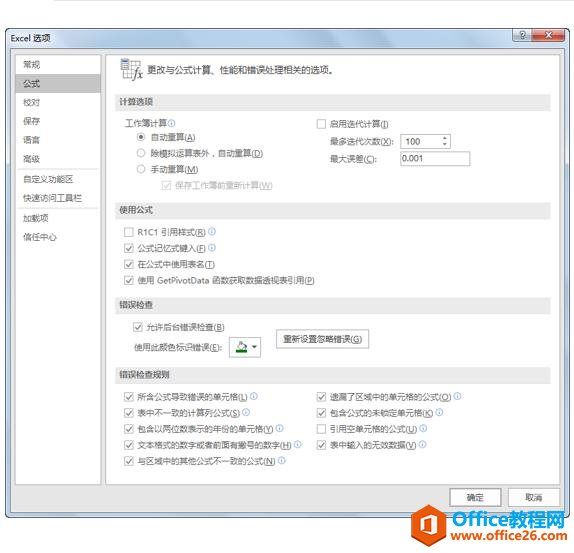Click info icon next to 公式记忆式键入
574x553 pixels.
pyautogui.click(x=212, y=248)
